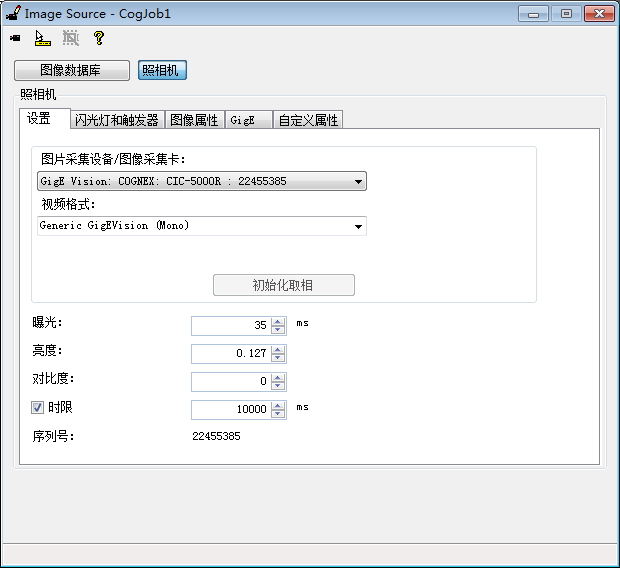Image resolution: width=620 pixels, height=568 pixels.
Task: Increase the 曝光 exposure with the up arrow
Action: (278, 322)
